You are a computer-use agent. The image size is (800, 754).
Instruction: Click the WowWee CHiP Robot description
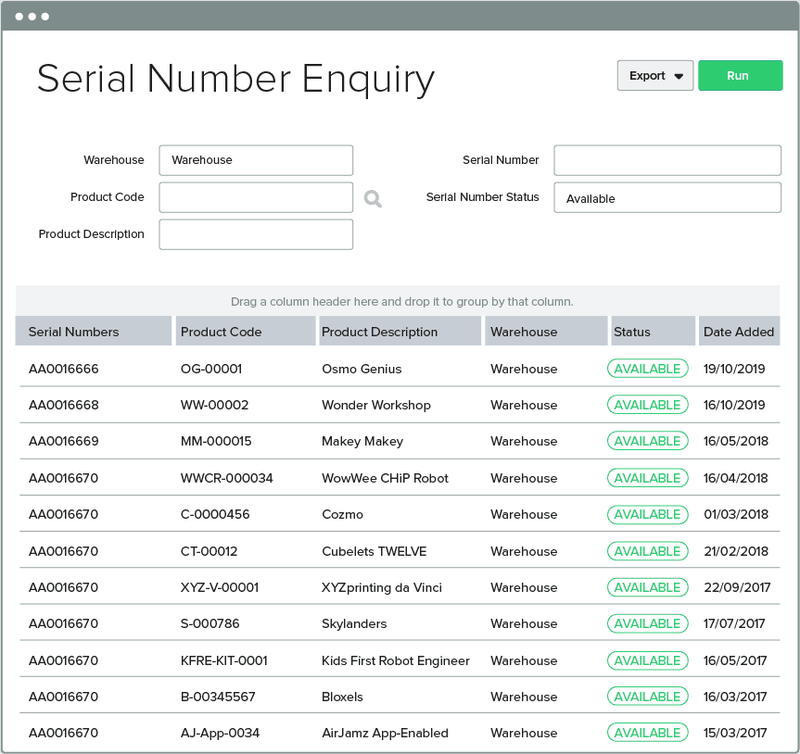[385, 478]
